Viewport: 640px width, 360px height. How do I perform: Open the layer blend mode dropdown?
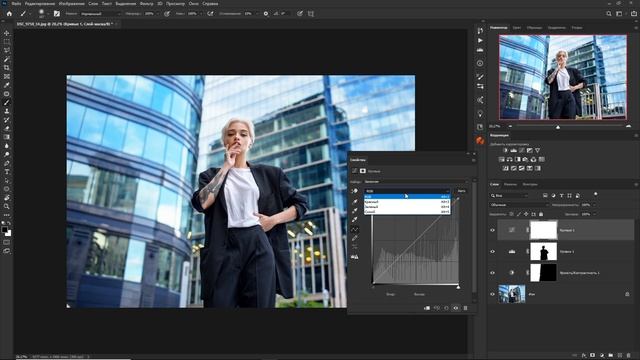[519, 205]
